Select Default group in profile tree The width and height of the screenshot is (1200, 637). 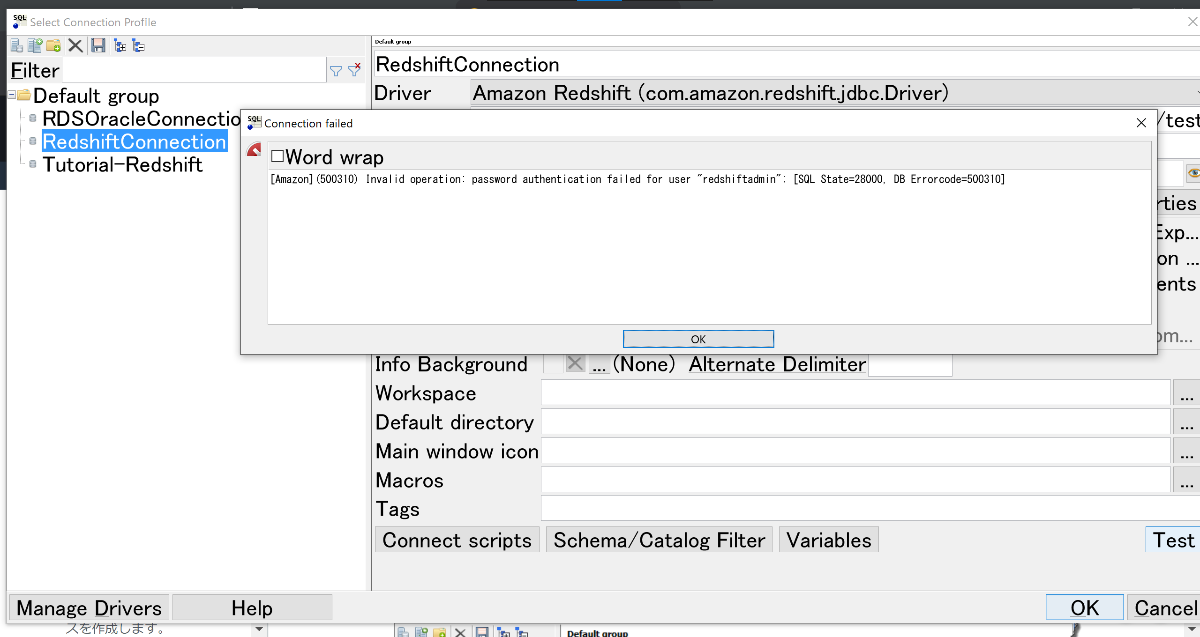tap(96, 96)
